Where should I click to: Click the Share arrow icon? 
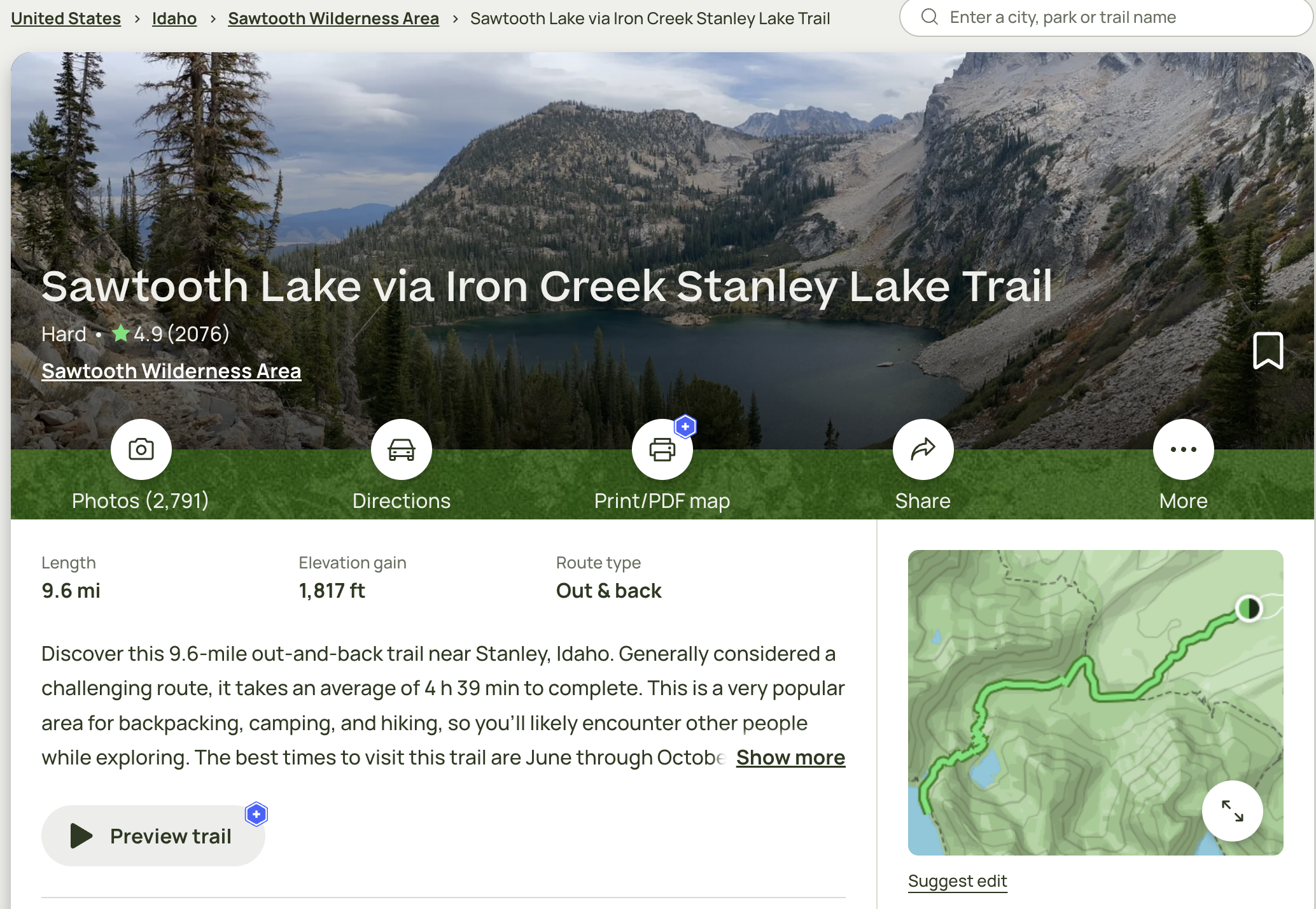pos(923,449)
